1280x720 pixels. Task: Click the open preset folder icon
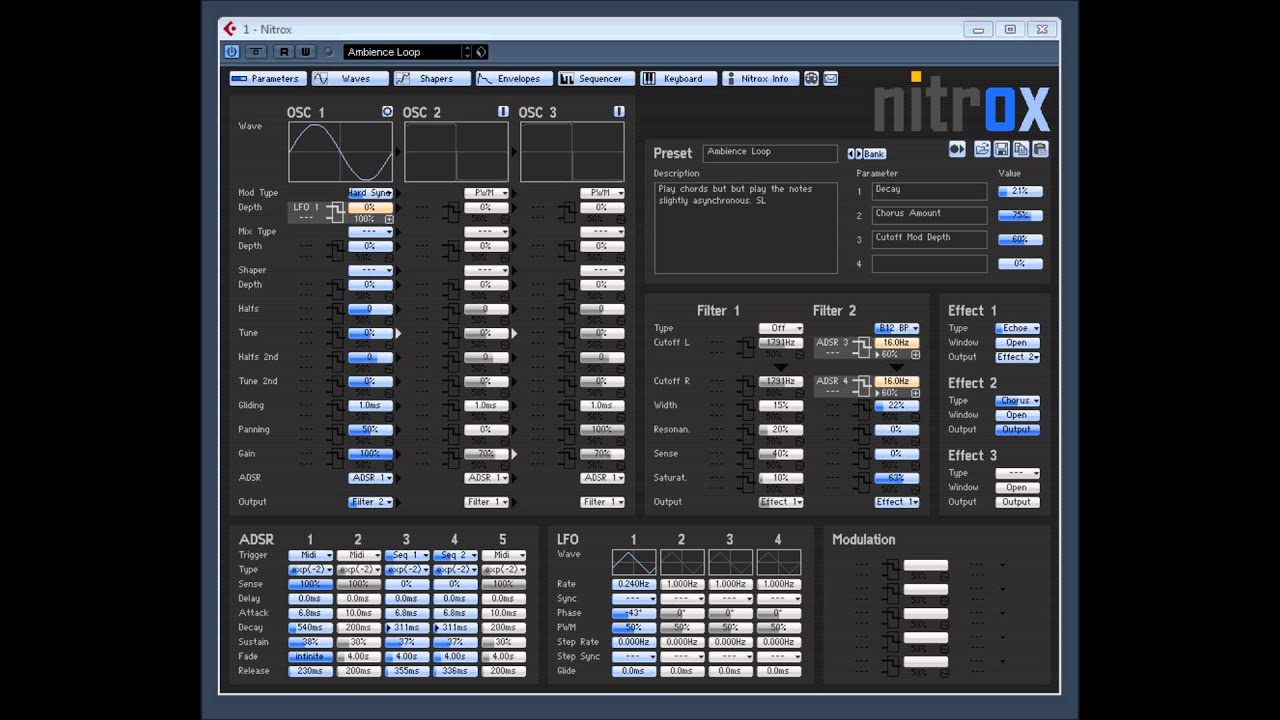point(982,149)
